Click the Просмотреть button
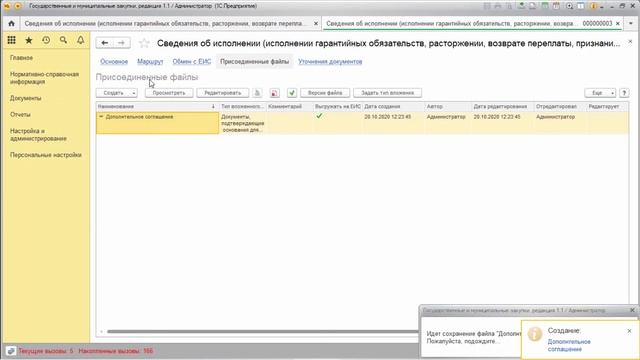The height and width of the screenshot is (360, 640). (169, 93)
